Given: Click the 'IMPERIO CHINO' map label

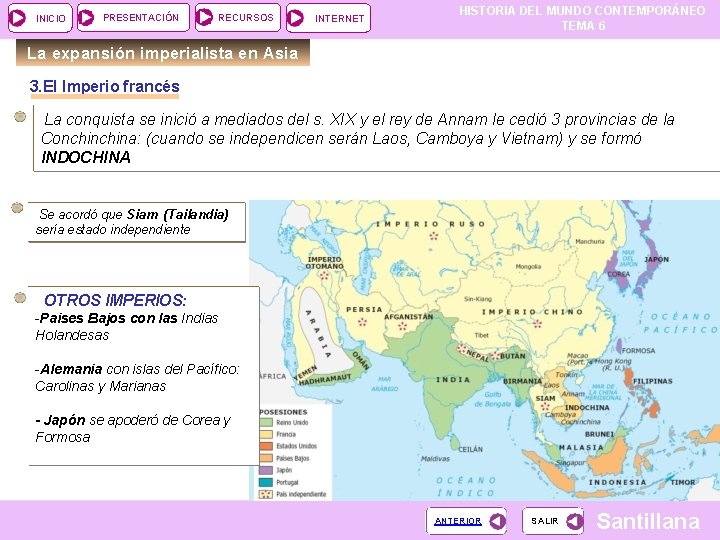Looking at the screenshot, I should 532,312.
